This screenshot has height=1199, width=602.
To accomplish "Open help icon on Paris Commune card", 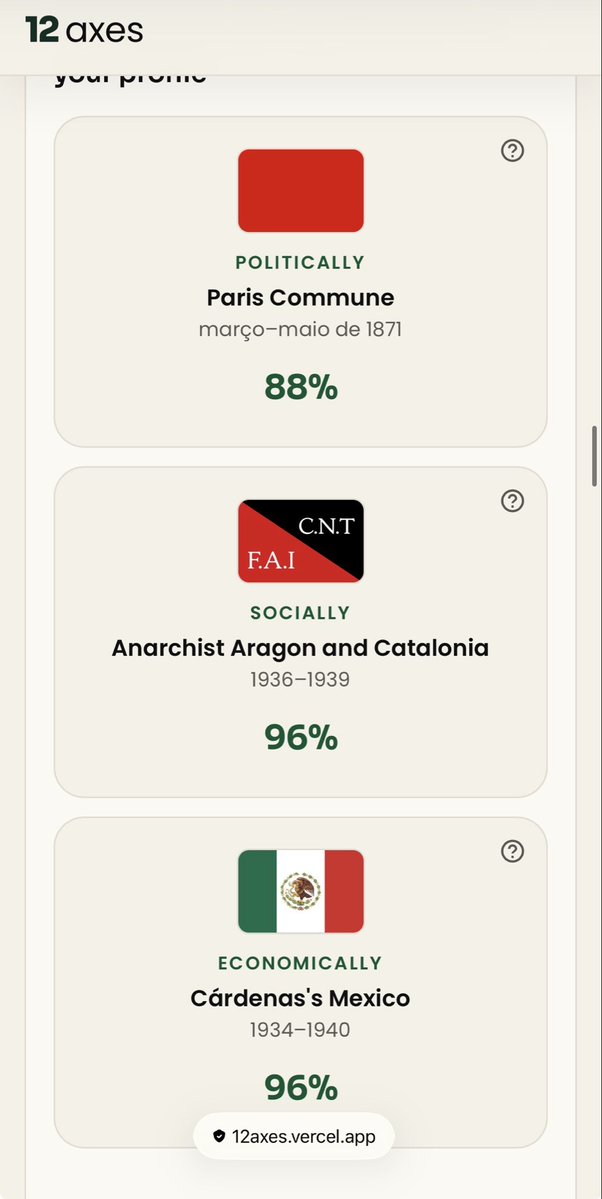I will tap(512, 151).
